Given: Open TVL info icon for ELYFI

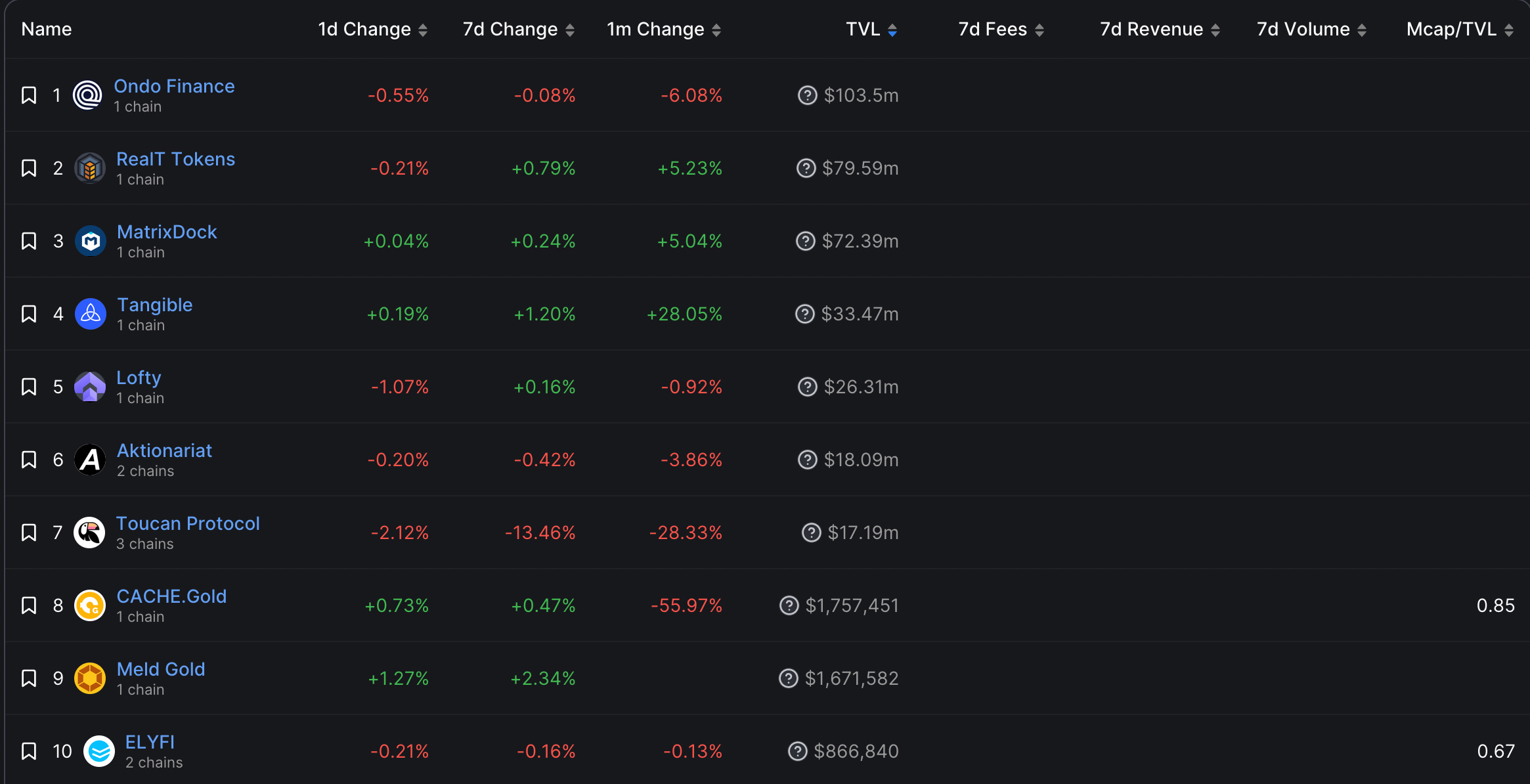Looking at the screenshot, I should (x=797, y=751).
